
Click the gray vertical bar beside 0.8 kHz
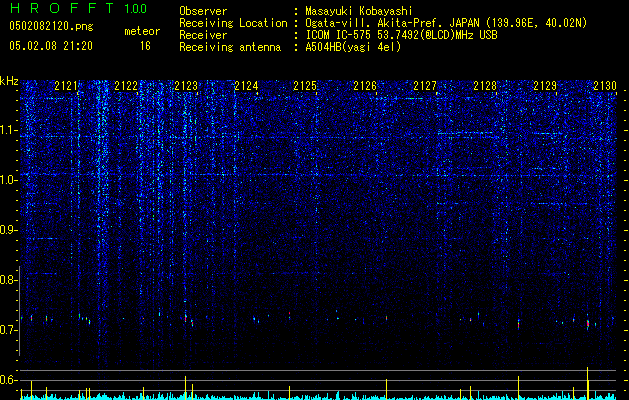point(19,311)
